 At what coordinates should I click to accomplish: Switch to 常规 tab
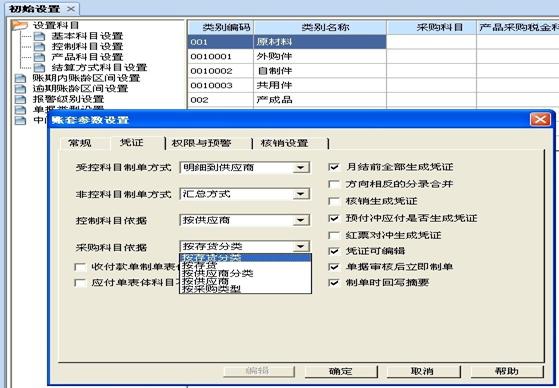[80, 143]
